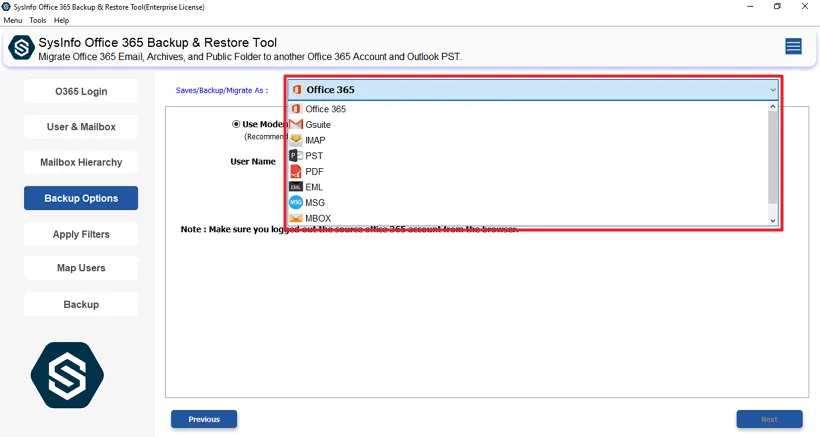Choose the IMAP envelope icon
Screen dimensions: 820x437
click(296, 140)
